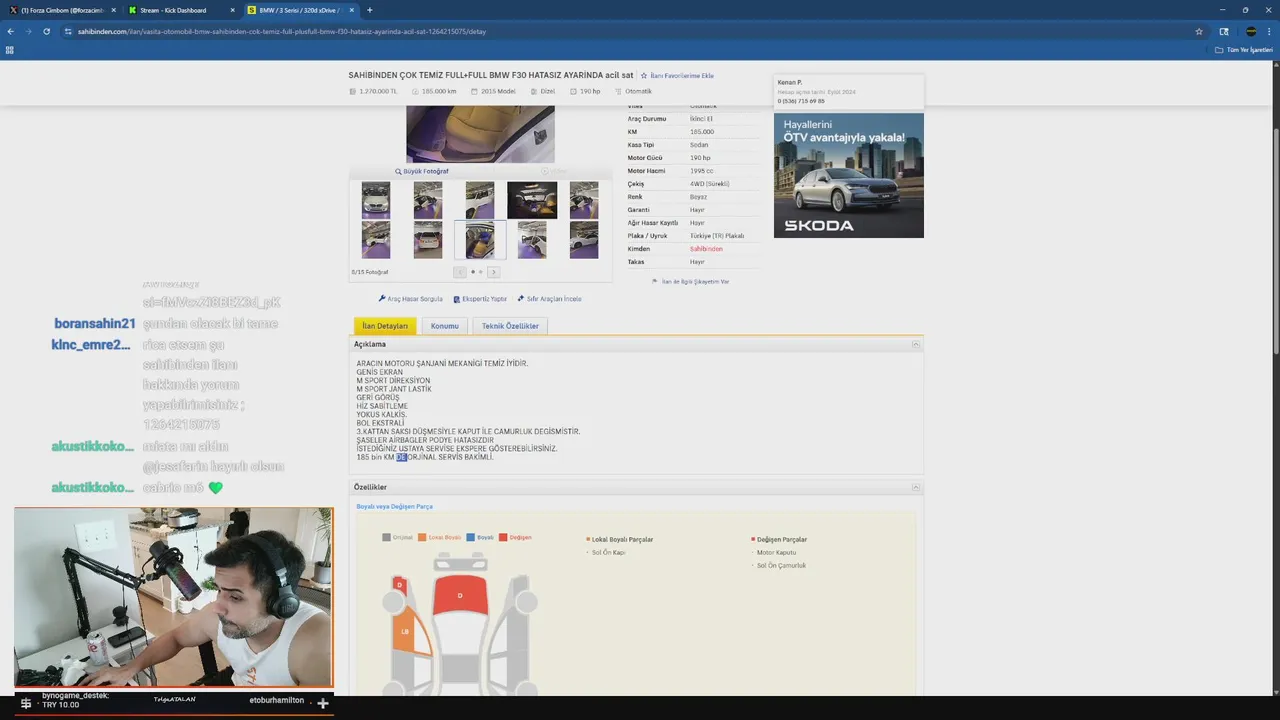Select the third thumbnail in the top row
1280x720 pixels.
pyautogui.click(x=480, y=200)
